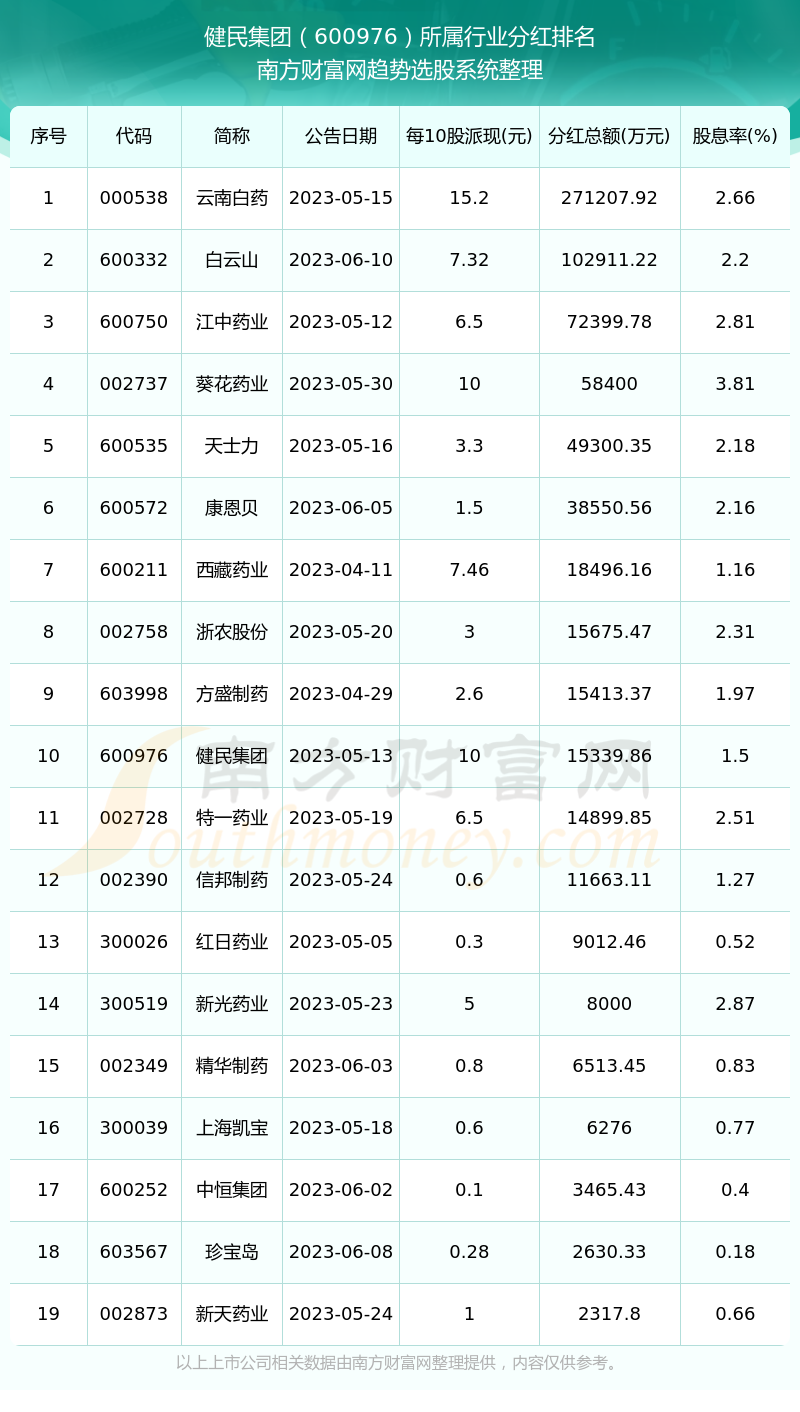Select the 特一药业 name cell
Screen dimensions: 800x1412
pos(232,818)
